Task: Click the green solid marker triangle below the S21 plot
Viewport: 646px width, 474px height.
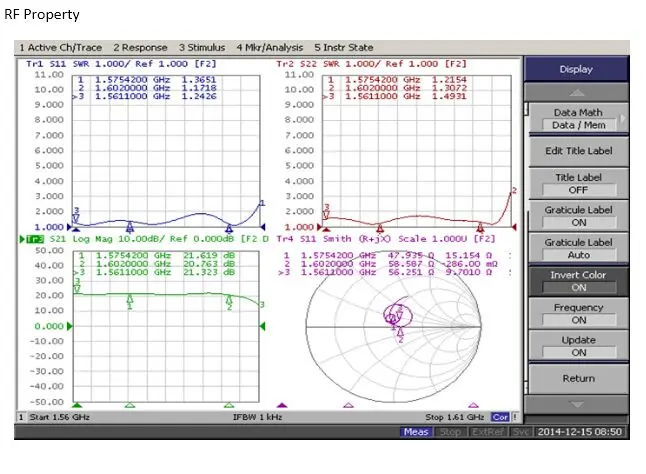Action: click(77, 405)
